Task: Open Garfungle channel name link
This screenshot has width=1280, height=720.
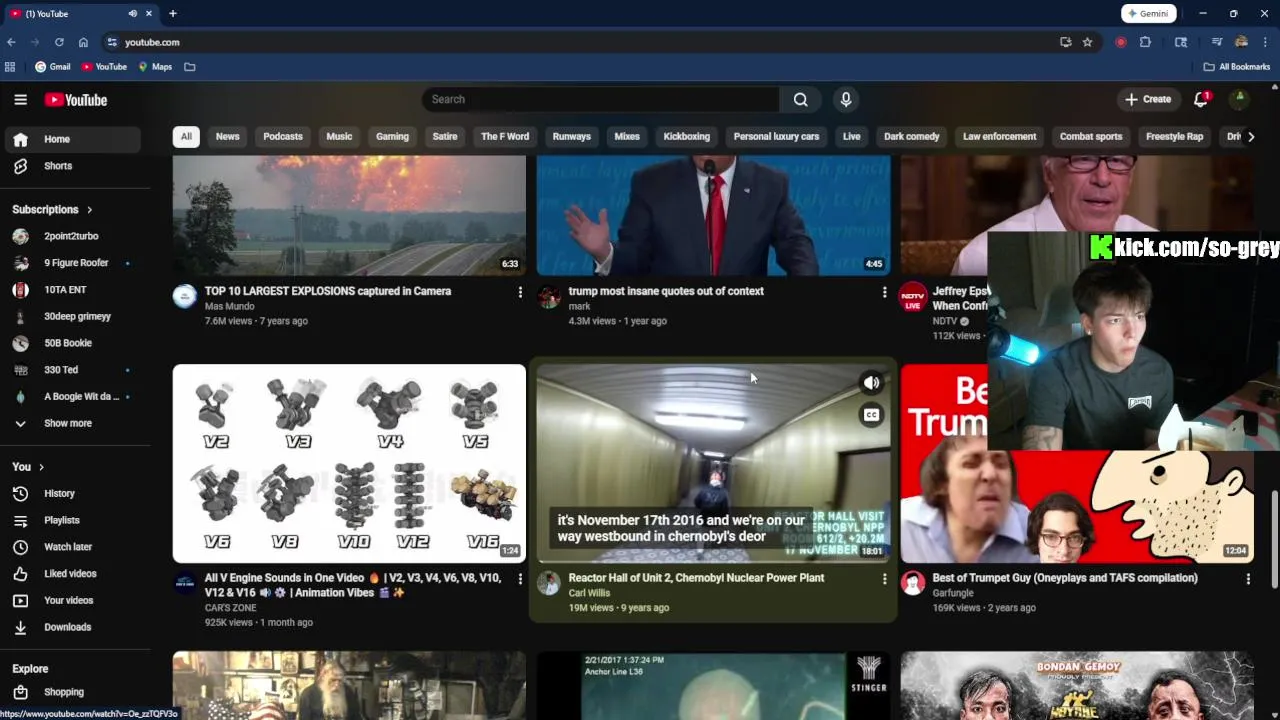Action: (x=953, y=593)
